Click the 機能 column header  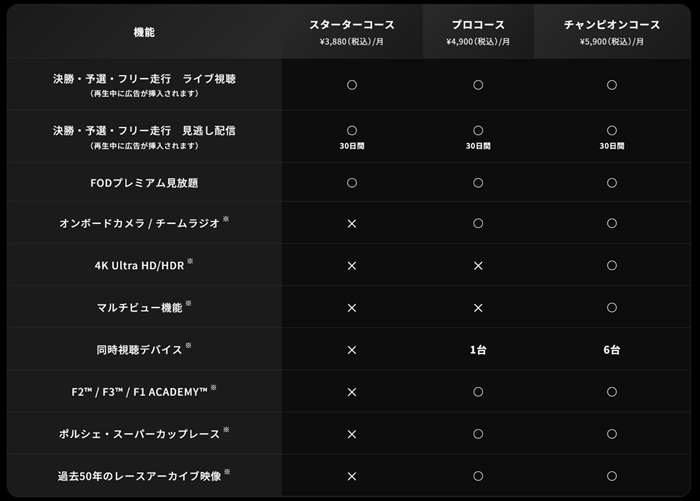point(144,33)
